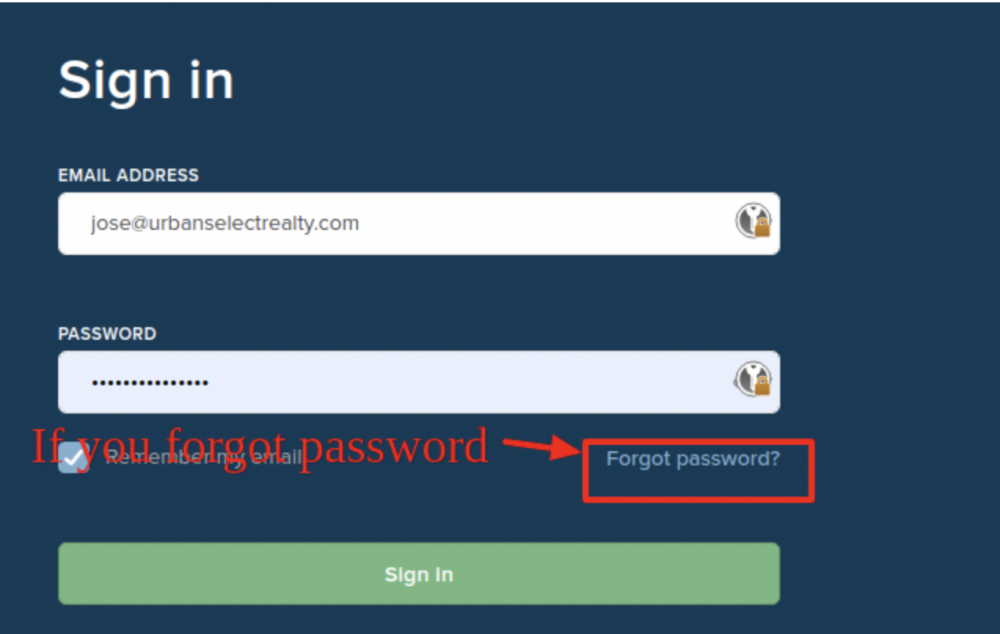Click the empty area right of the email text
This screenshot has height=634, width=1000.
coord(545,224)
